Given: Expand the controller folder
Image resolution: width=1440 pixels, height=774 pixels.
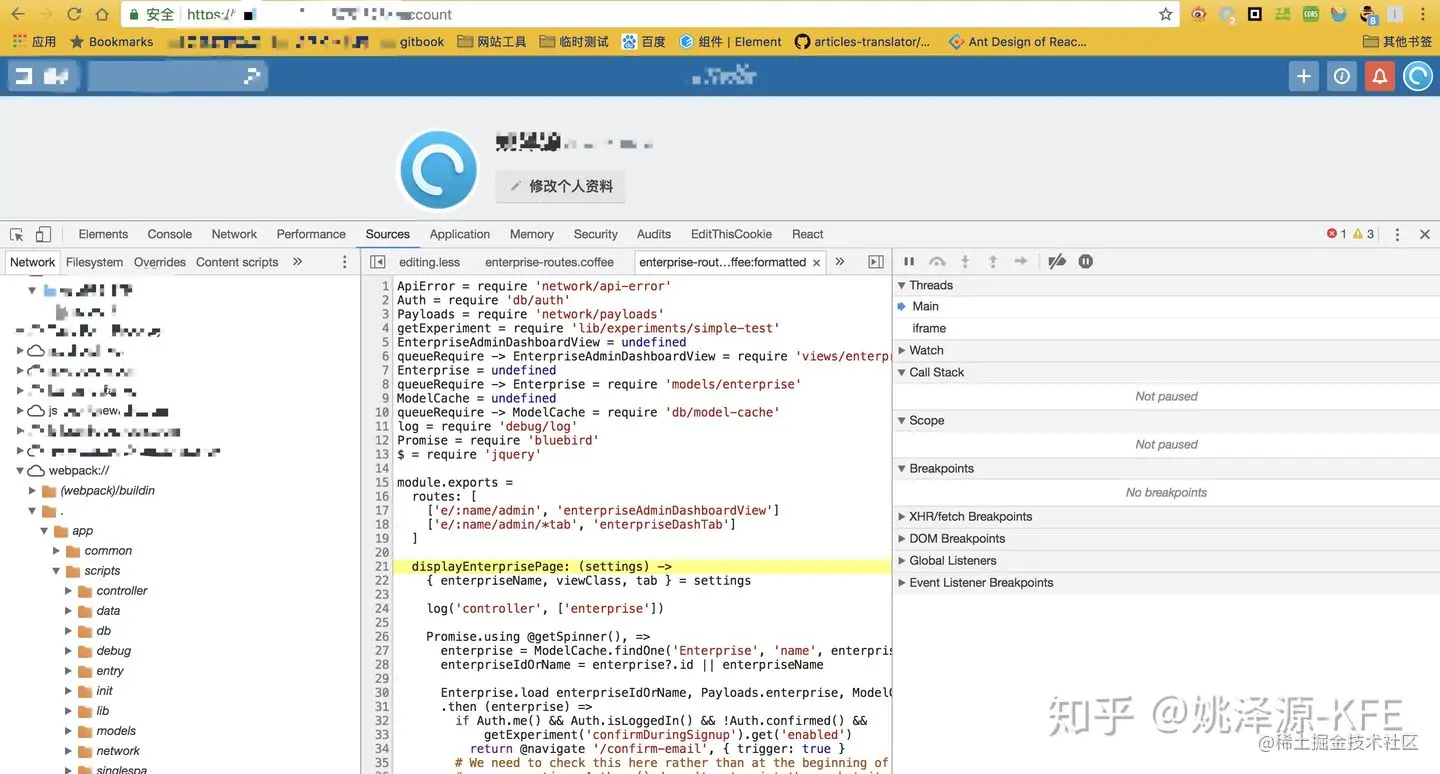Looking at the screenshot, I should coord(69,591).
